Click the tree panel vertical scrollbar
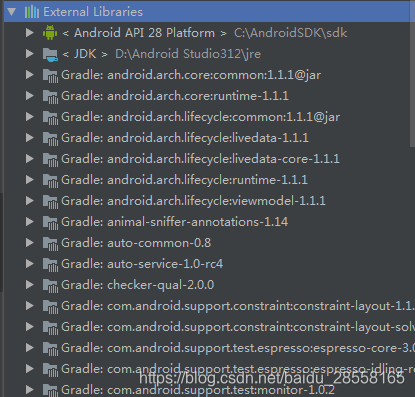415x397 pixels. [x=412, y=73]
